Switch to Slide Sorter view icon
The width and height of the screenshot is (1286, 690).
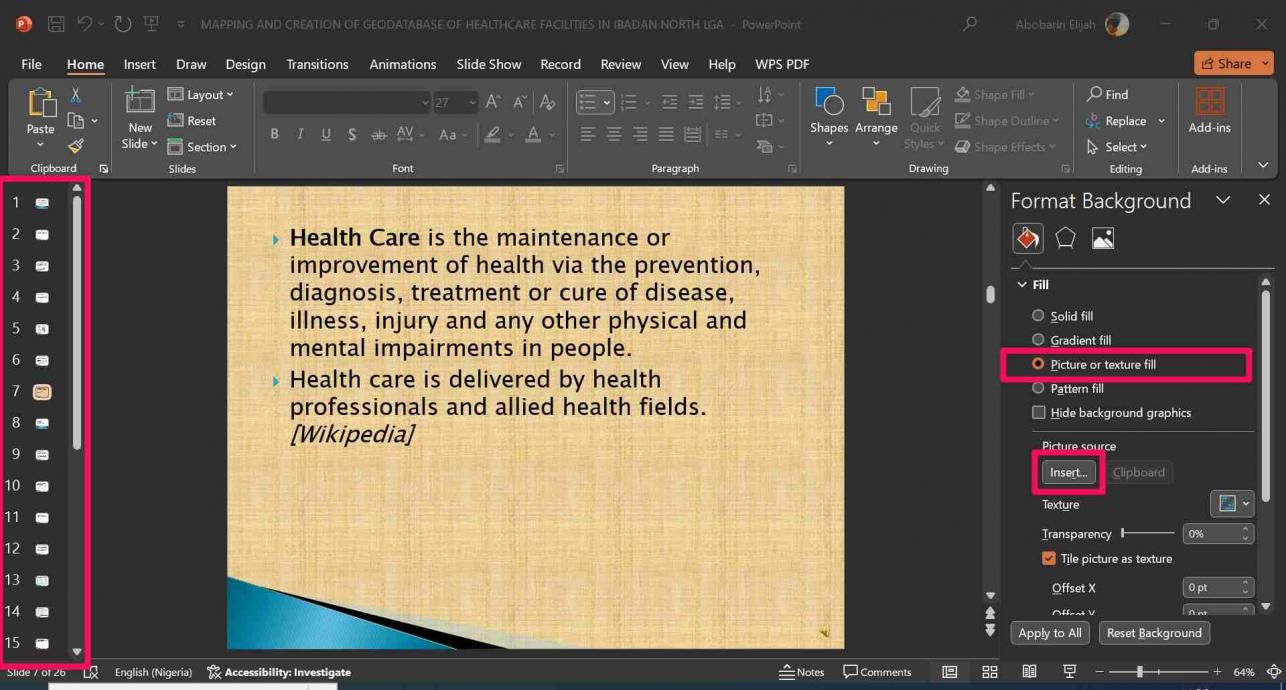click(x=989, y=672)
